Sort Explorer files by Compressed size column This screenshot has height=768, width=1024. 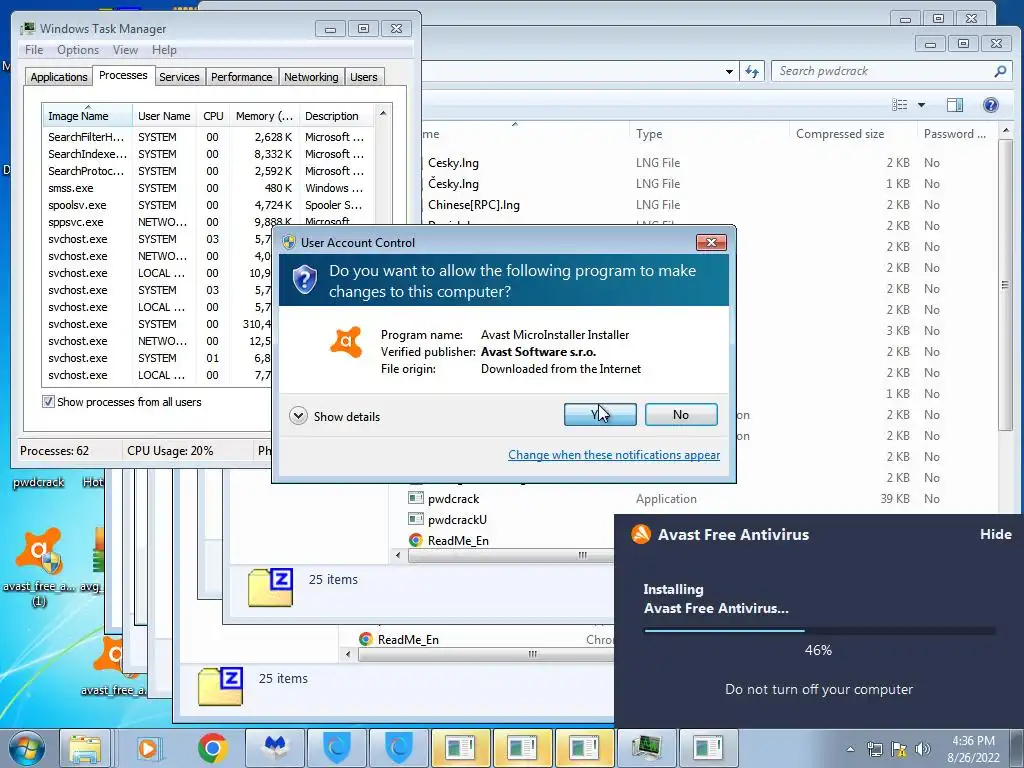pos(852,133)
